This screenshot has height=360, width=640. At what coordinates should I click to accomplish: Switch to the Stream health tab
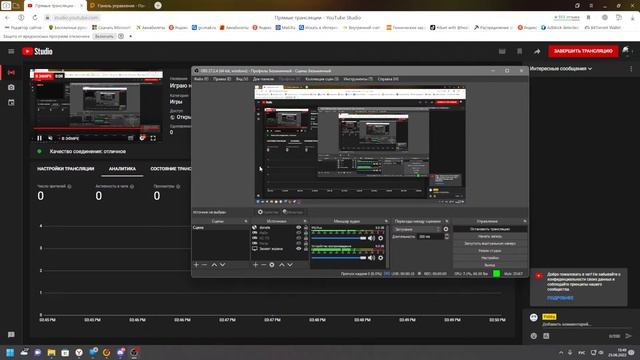pyautogui.click(x=171, y=169)
